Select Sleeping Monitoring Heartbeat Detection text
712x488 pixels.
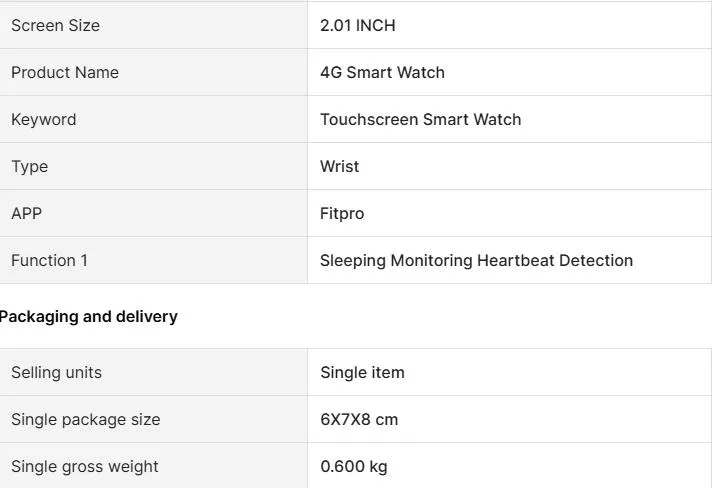pyautogui.click(x=476, y=260)
